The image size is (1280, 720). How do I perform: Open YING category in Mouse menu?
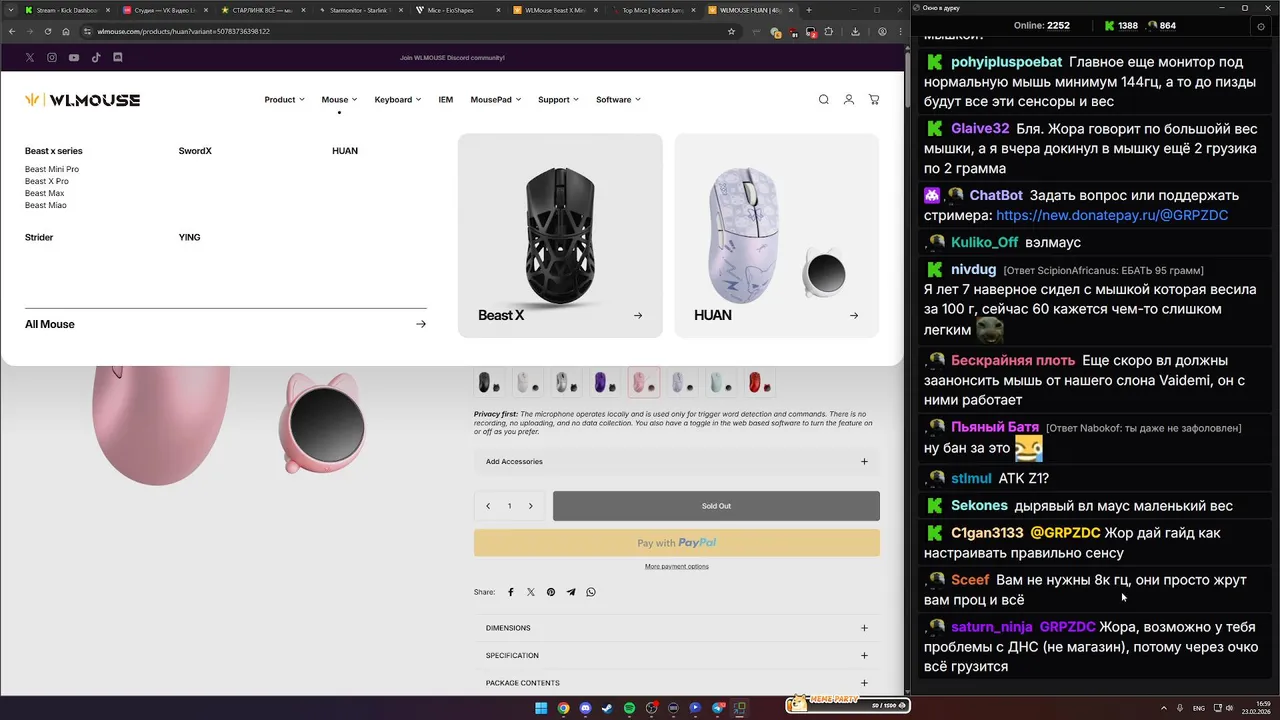pyautogui.click(x=189, y=238)
